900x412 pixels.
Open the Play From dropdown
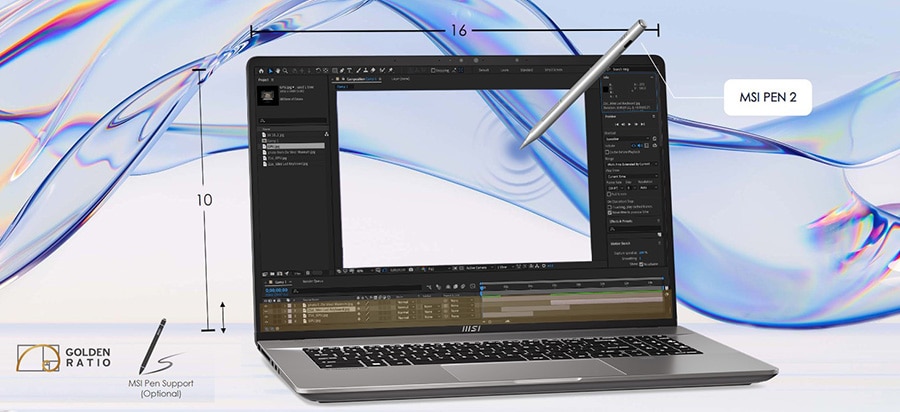click(631, 176)
